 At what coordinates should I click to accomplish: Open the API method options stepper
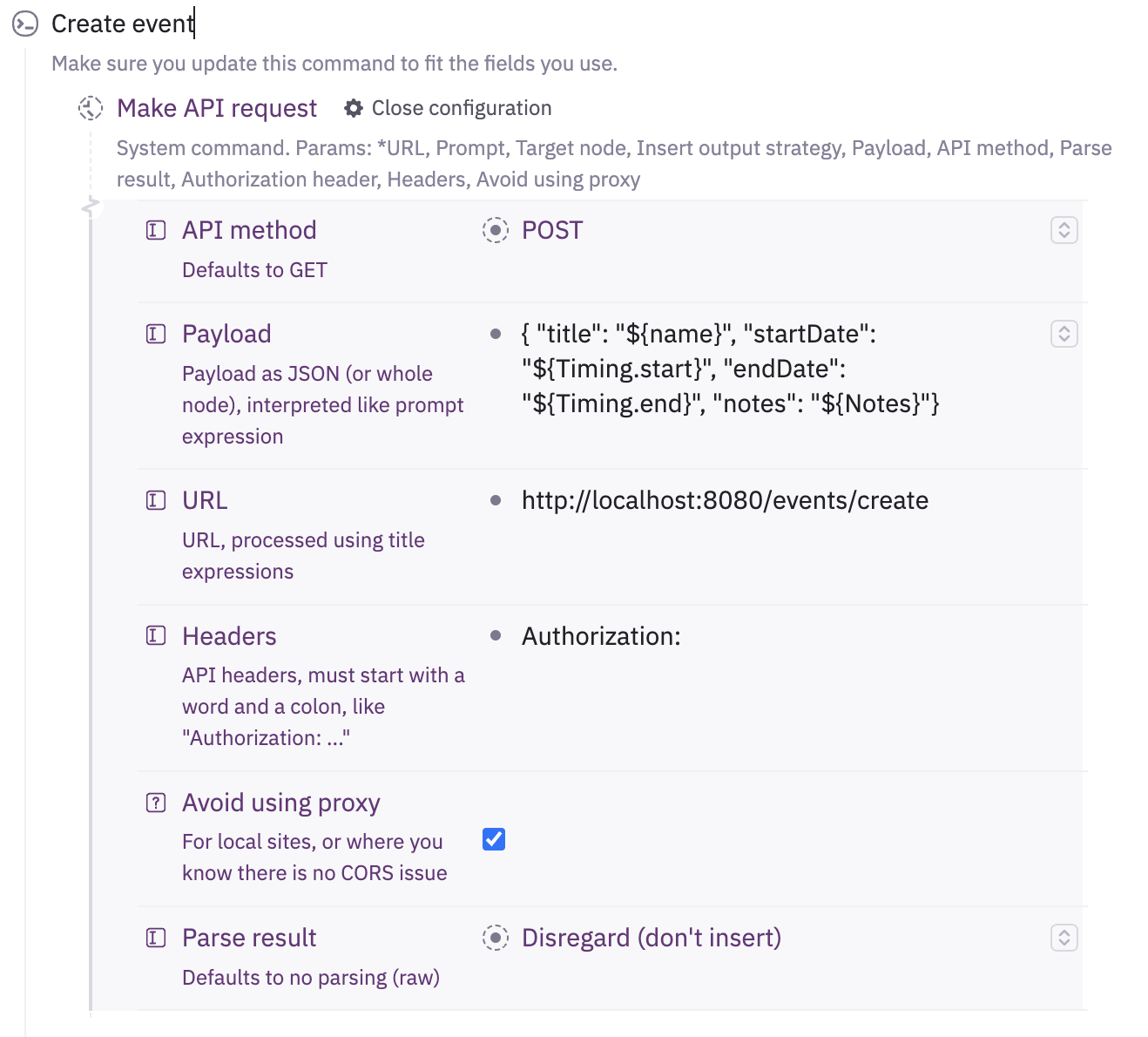point(1064,230)
